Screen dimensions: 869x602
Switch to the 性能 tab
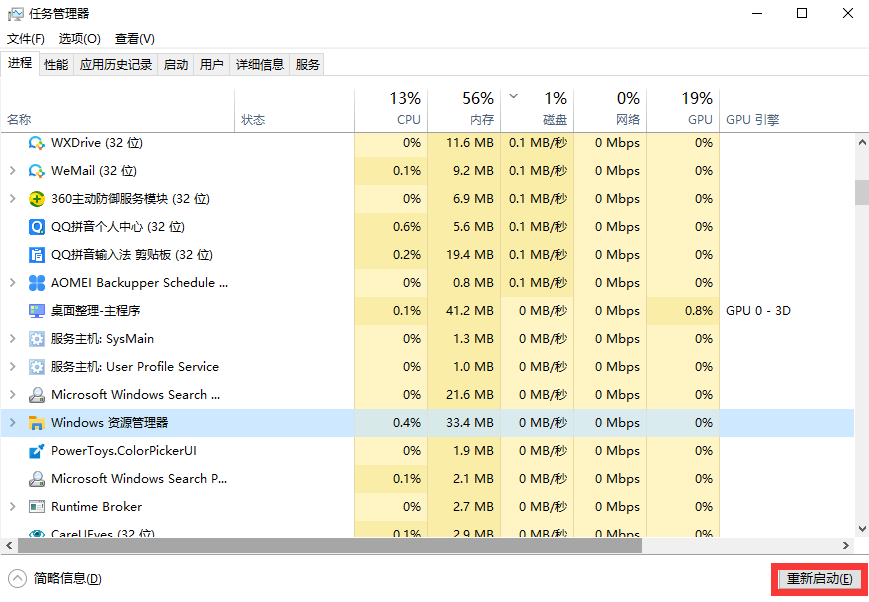tap(56, 65)
